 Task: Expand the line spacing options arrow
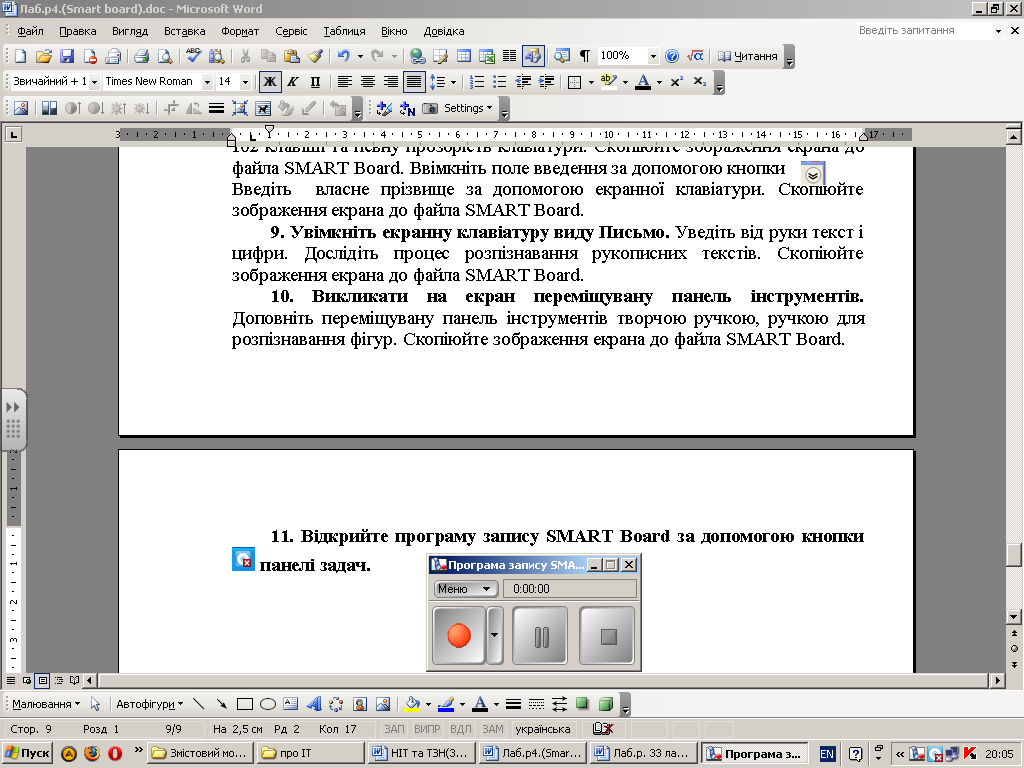click(453, 82)
